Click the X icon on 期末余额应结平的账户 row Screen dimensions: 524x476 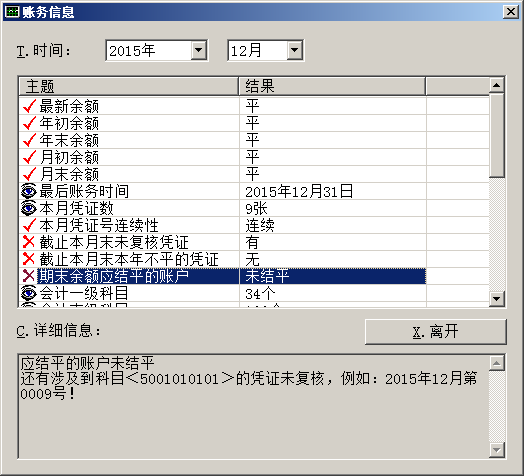(x=29, y=276)
